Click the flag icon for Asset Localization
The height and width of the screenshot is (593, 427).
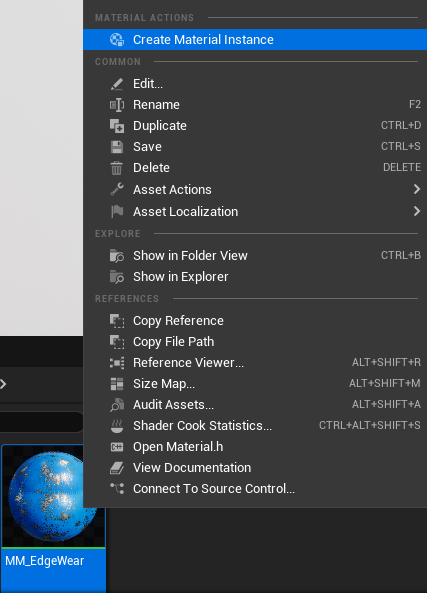pyautogui.click(x=117, y=211)
